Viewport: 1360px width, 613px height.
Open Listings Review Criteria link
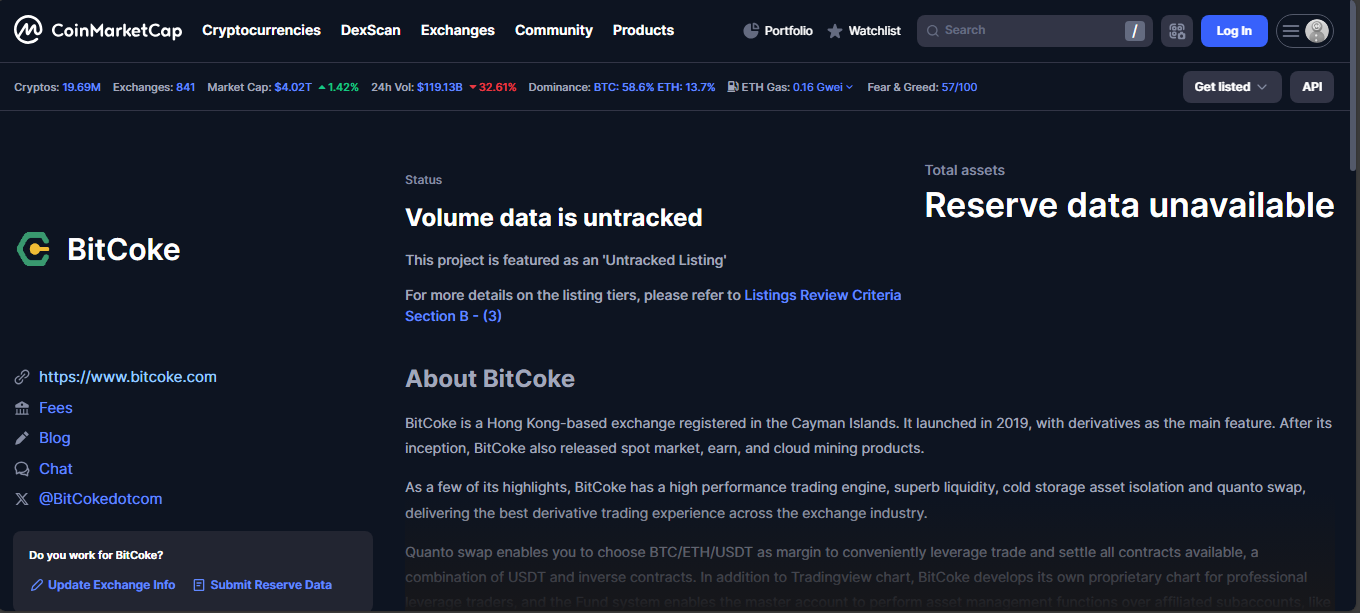pyautogui.click(x=822, y=295)
